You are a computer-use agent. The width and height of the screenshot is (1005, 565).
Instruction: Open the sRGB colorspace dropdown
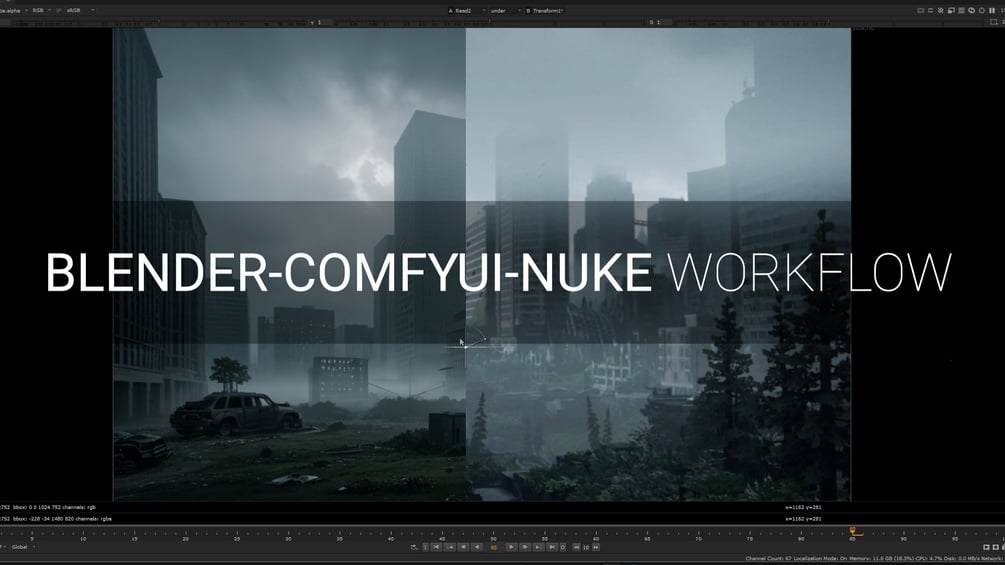80,10
